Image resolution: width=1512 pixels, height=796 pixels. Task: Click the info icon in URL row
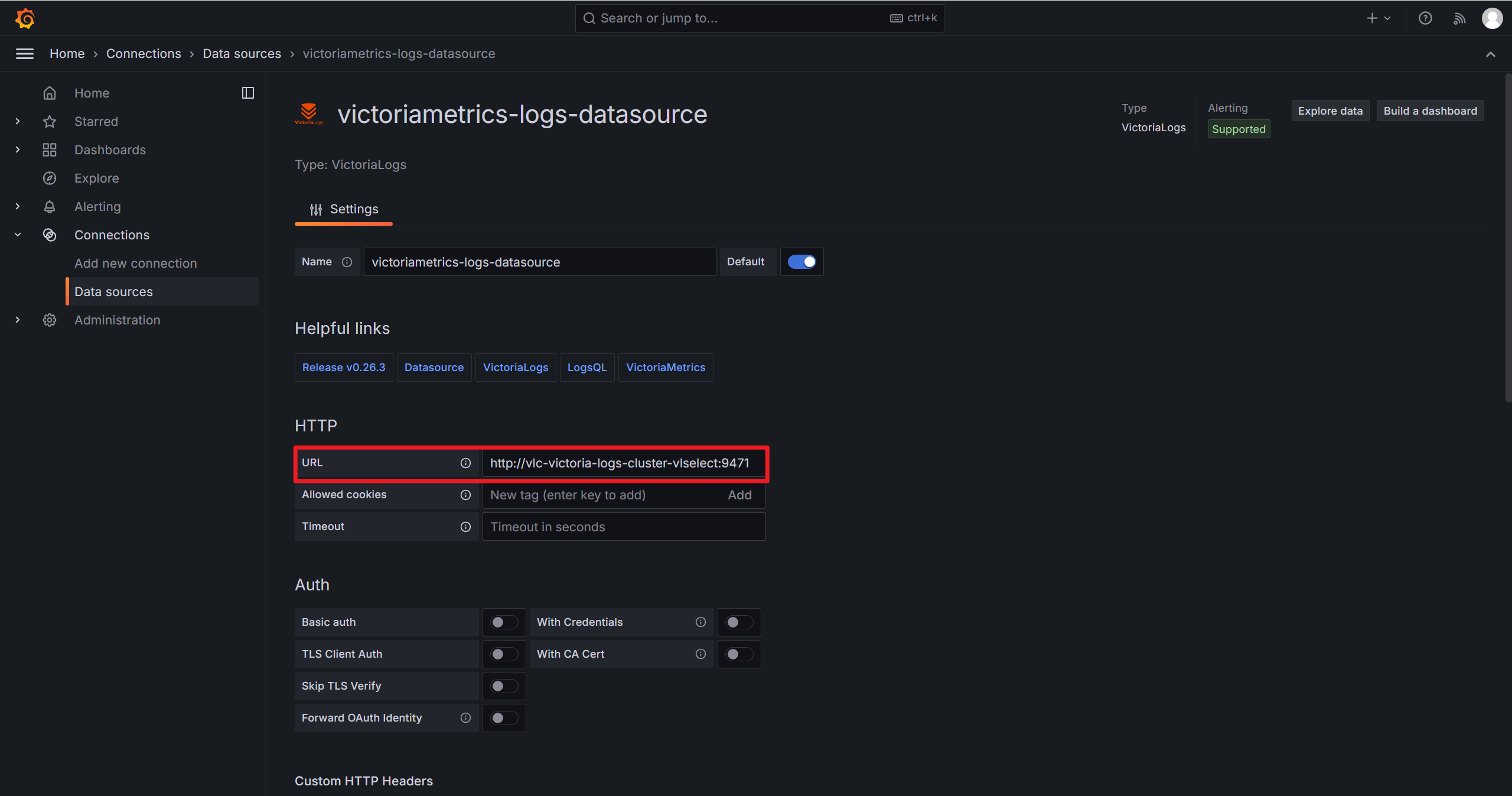point(465,463)
